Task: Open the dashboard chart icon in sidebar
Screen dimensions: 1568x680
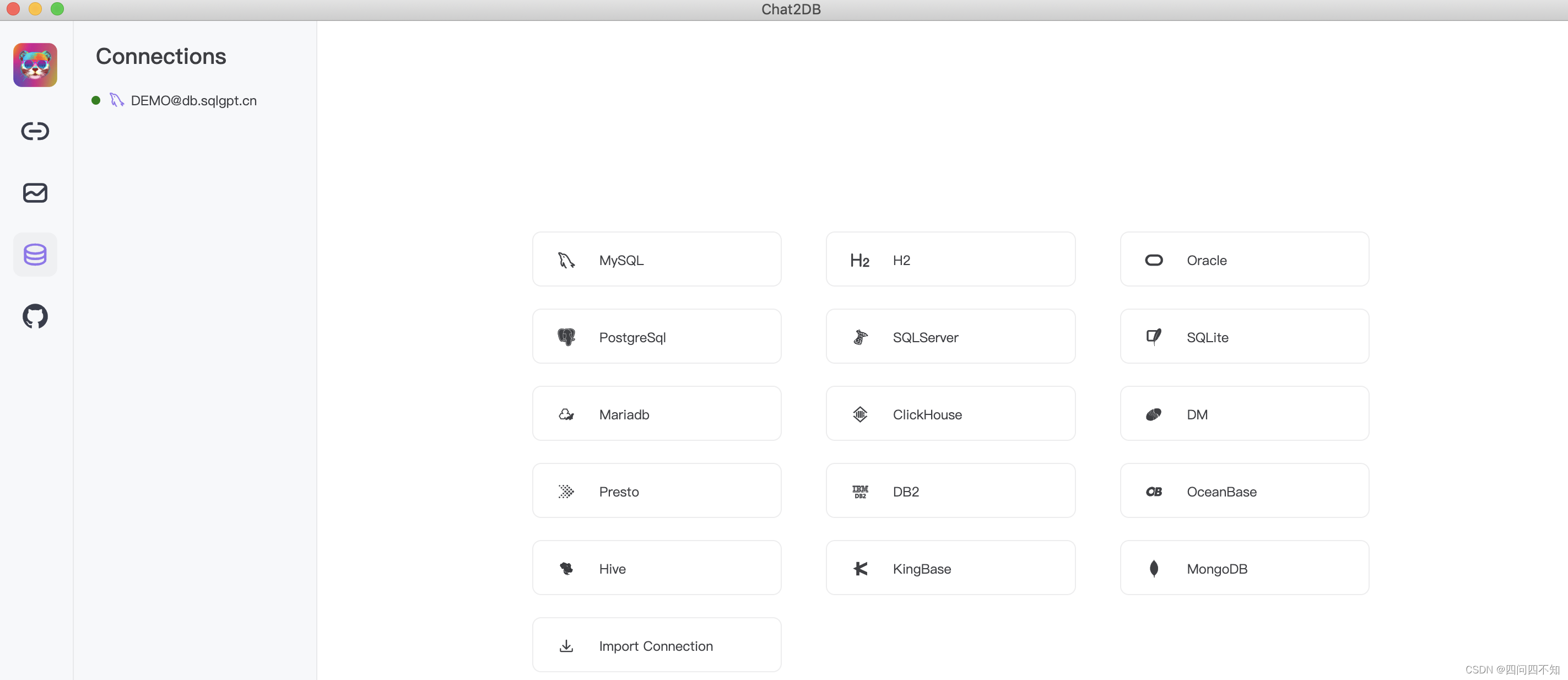Action: pos(35,193)
